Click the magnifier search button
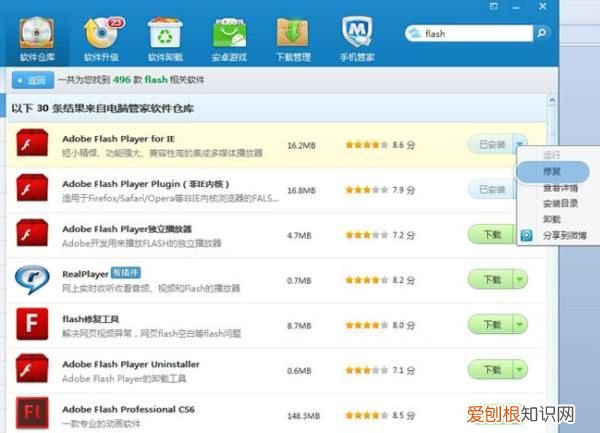Image resolution: width=600 pixels, height=433 pixels. (x=542, y=33)
